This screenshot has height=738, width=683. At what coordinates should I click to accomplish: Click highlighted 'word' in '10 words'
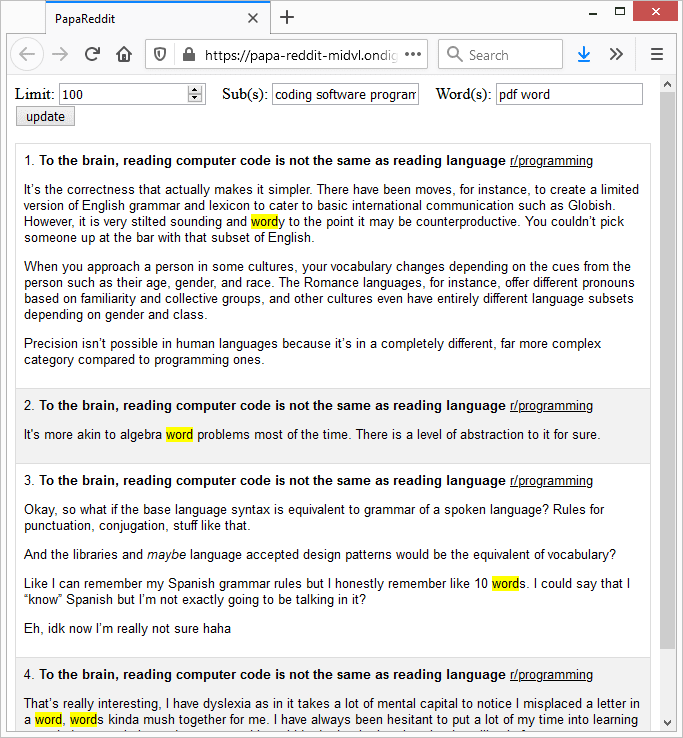(x=506, y=584)
